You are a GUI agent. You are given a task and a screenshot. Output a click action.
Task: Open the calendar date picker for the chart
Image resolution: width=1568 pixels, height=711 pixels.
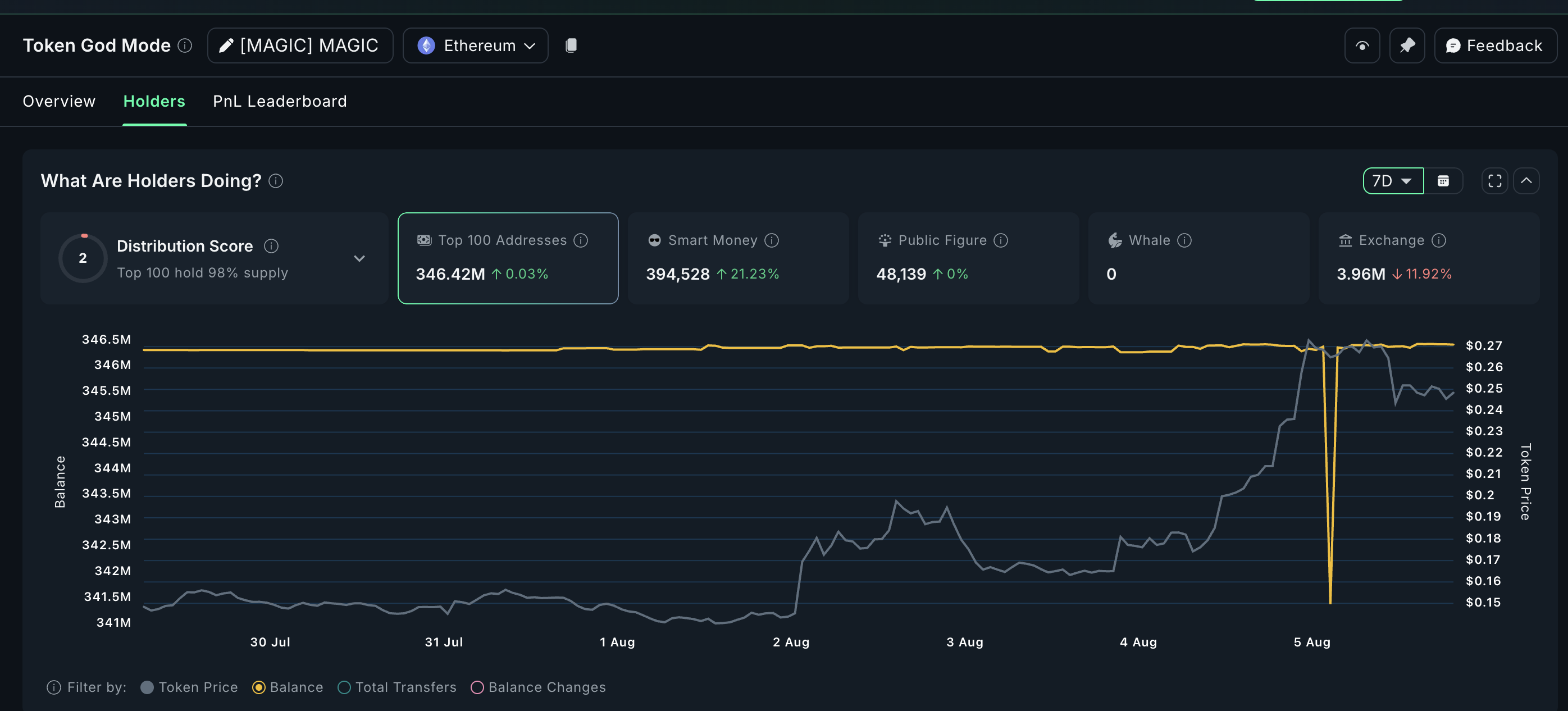coord(1444,180)
